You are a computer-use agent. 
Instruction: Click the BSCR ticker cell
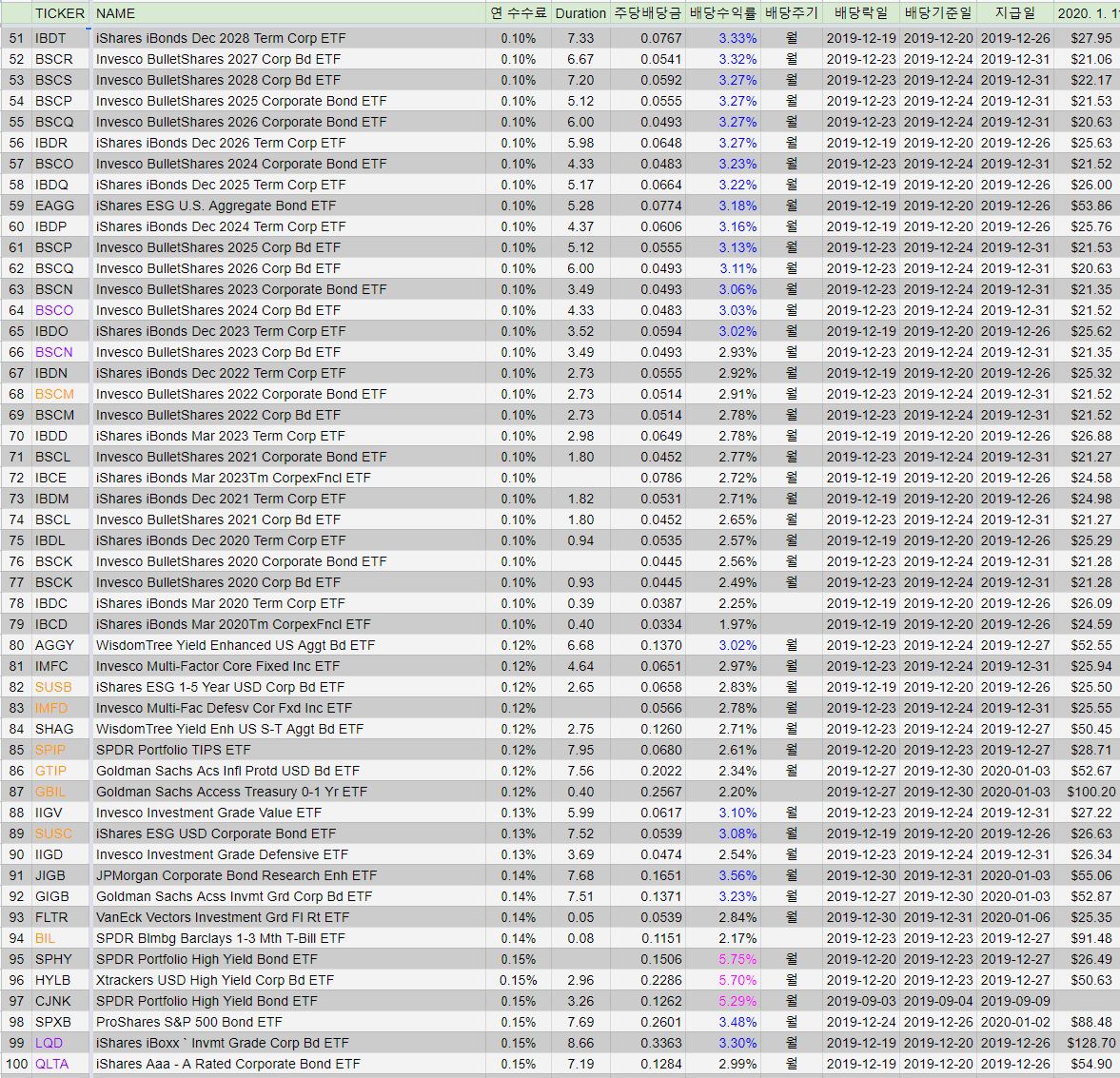click(60, 59)
